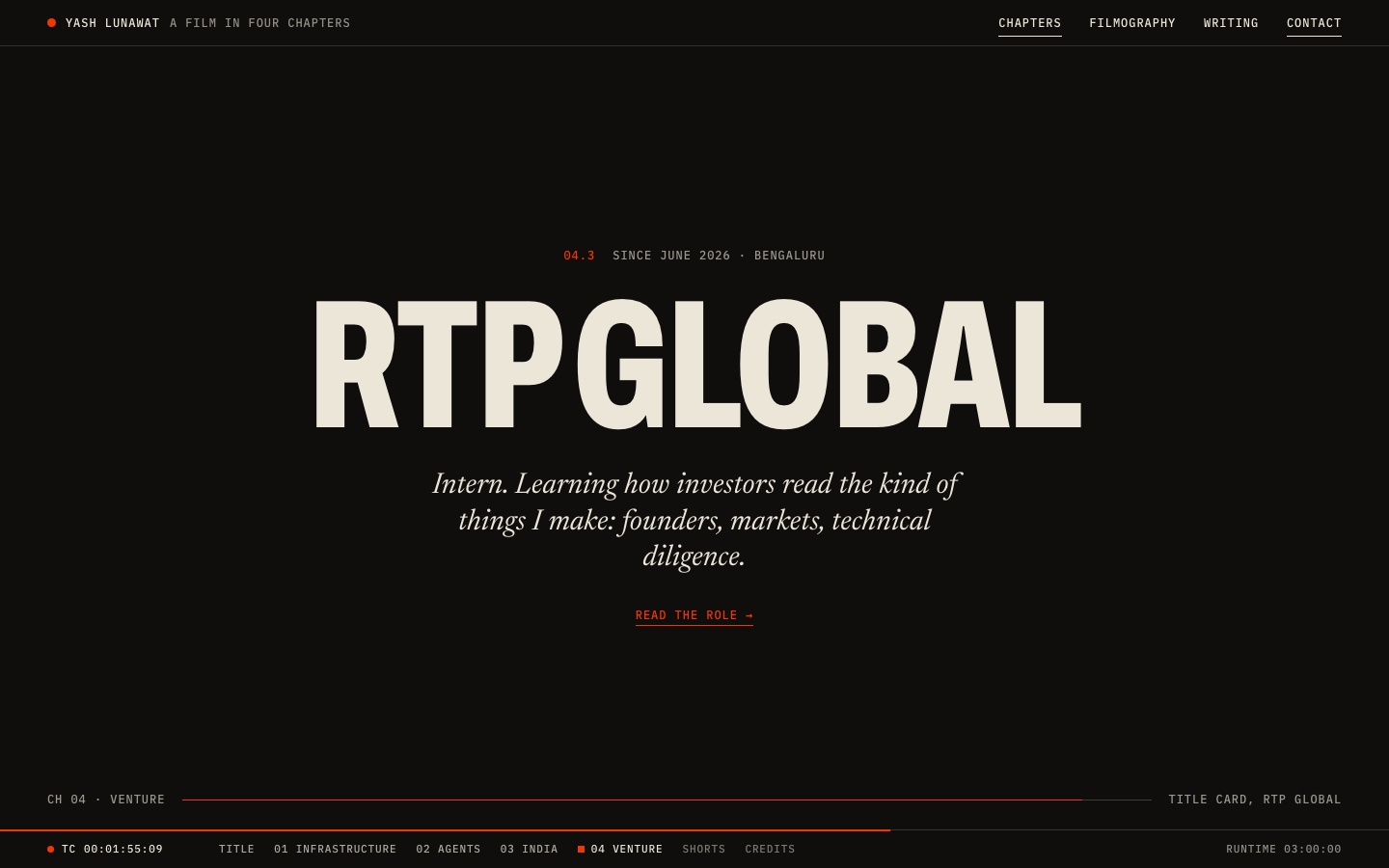Open the Writing section
This screenshot has width=1389, height=868.
(1231, 23)
